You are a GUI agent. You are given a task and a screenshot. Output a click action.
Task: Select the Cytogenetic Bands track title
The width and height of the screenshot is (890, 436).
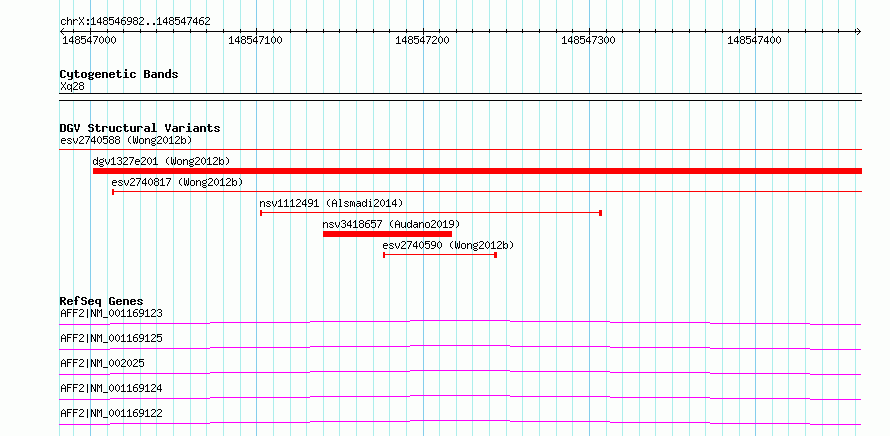119,74
